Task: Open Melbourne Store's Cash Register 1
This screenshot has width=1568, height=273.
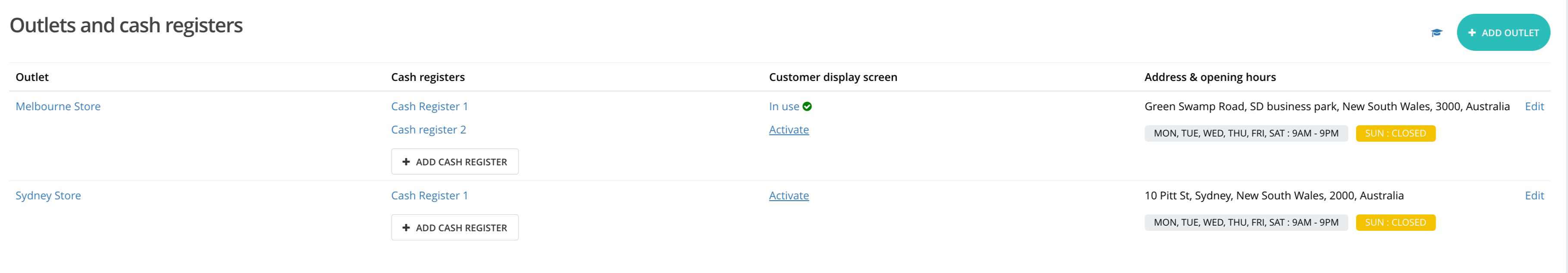Action: (x=429, y=106)
